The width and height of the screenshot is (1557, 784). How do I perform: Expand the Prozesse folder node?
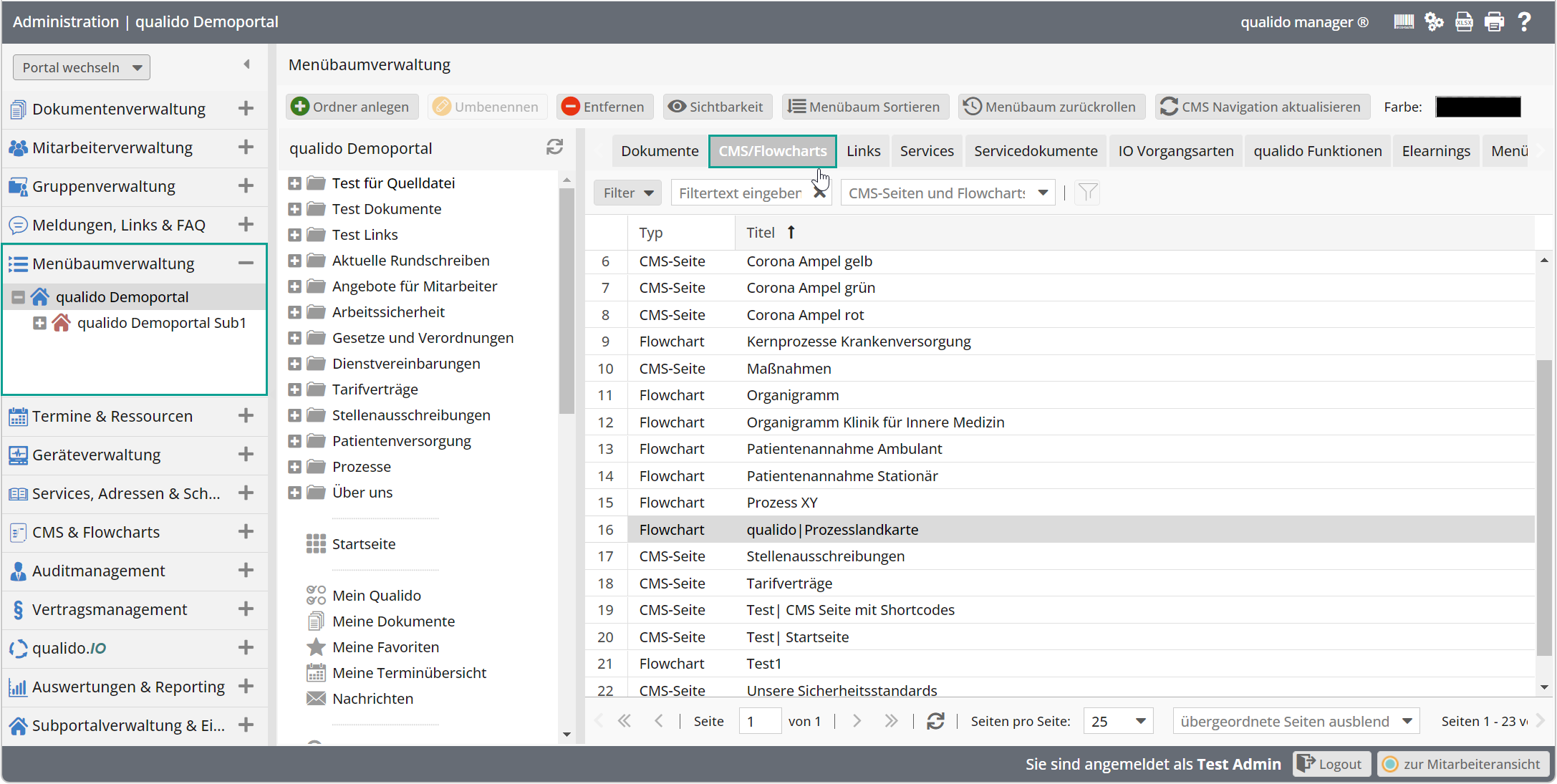pos(294,467)
